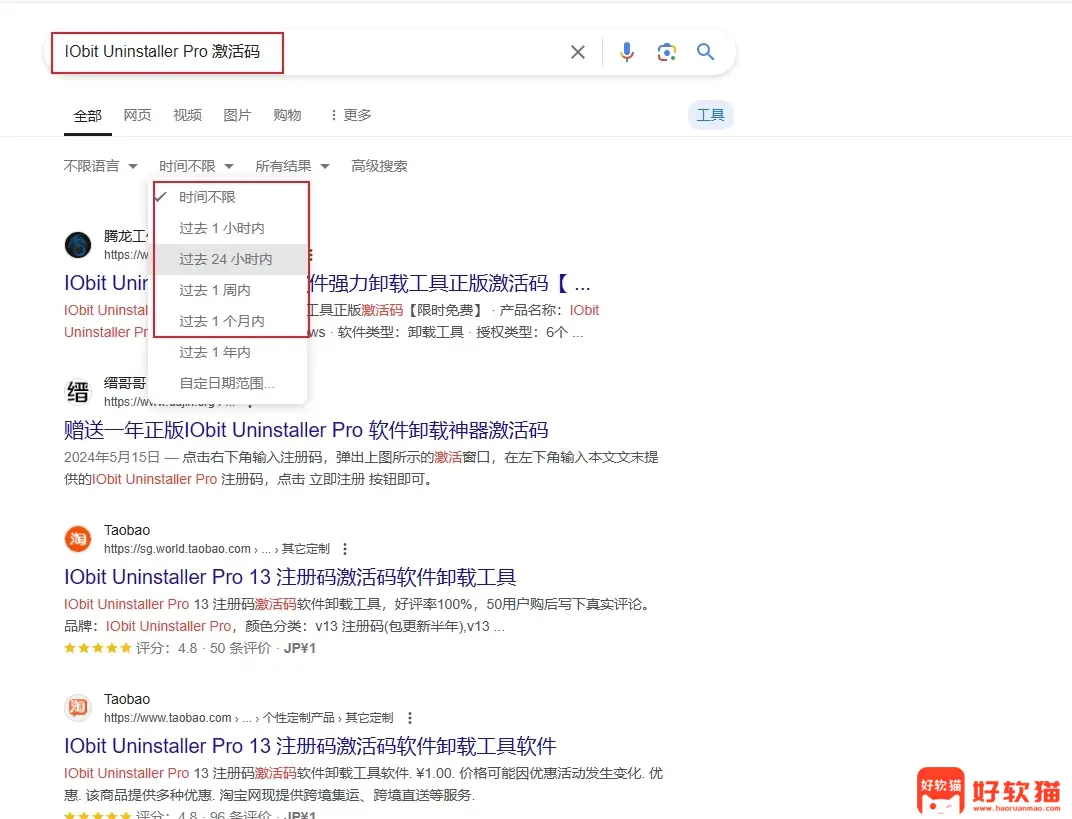The height and width of the screenshot is (819, 1072).
Task: Choose 自定日期范围 option
Action: click(228, 383)
